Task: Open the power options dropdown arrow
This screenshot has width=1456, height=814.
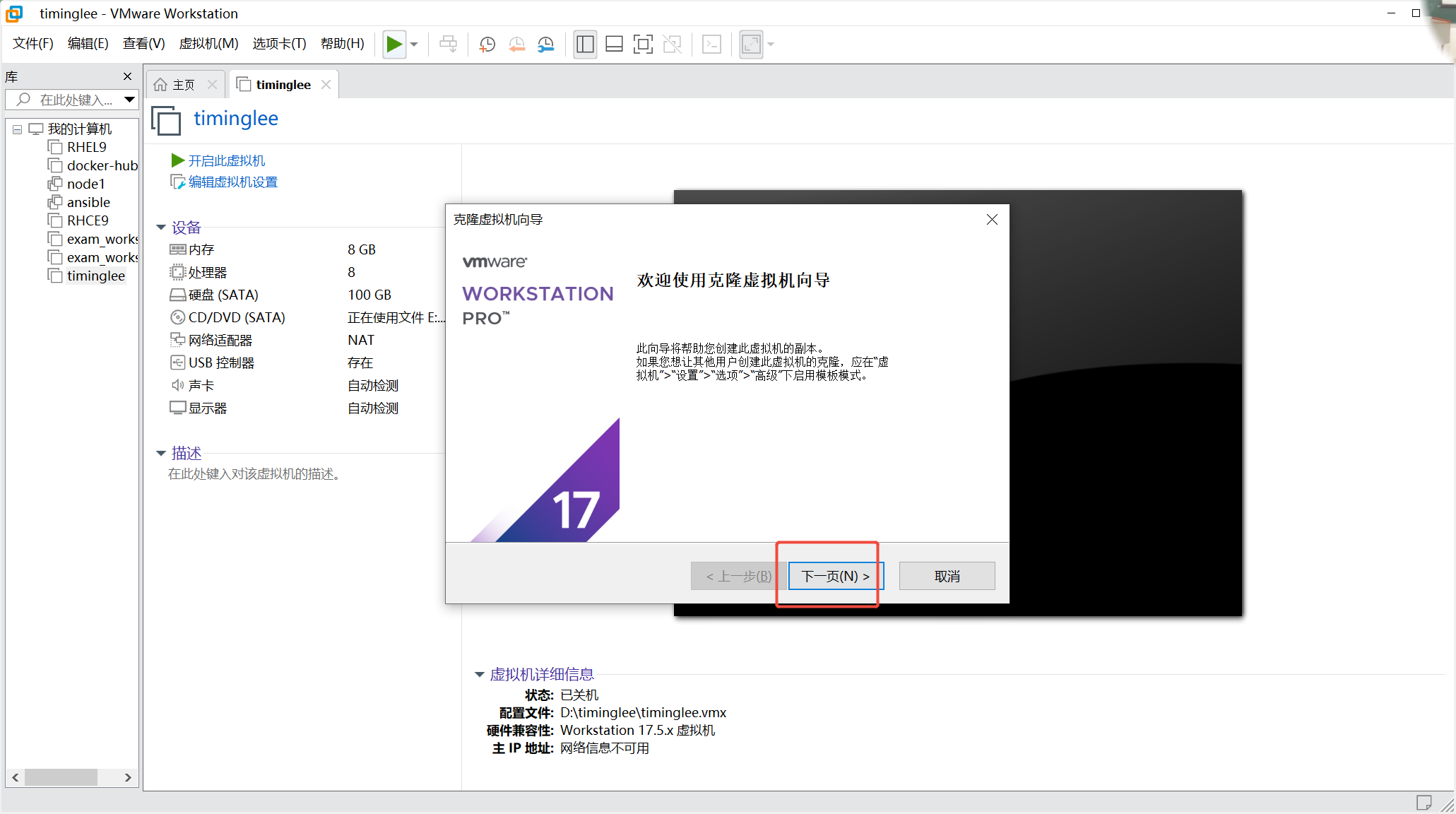Action: pos(415,45)
